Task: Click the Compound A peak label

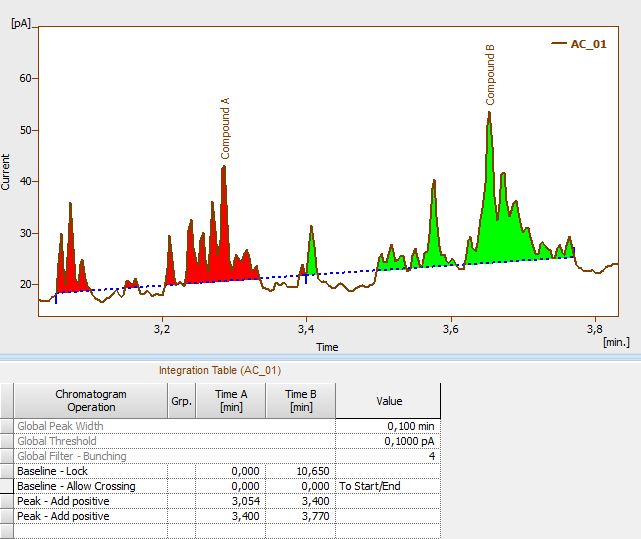Action: point(225,128)
